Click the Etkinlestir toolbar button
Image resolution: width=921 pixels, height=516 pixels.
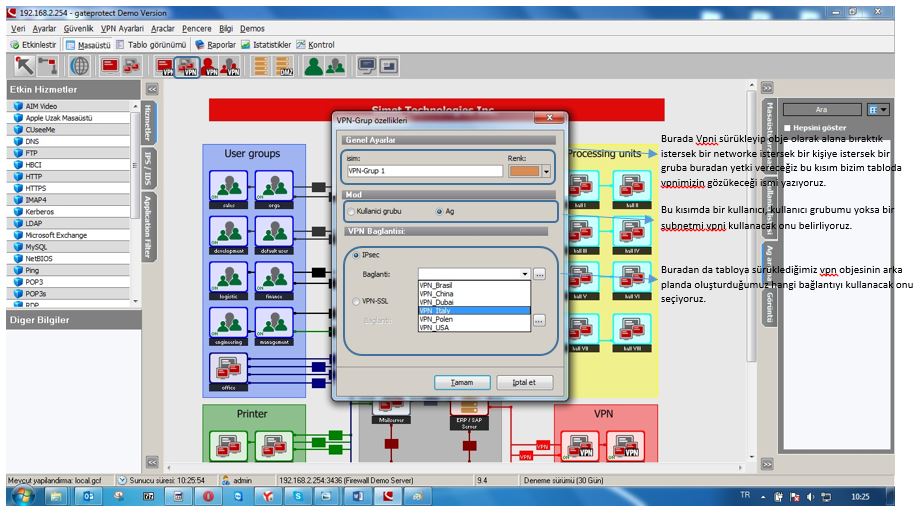[33, 45]
